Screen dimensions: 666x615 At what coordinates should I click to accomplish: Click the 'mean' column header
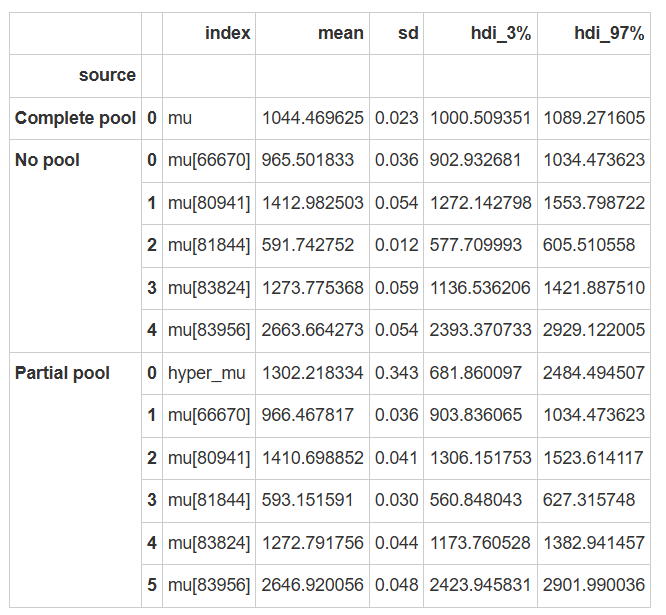coord(340,33)
